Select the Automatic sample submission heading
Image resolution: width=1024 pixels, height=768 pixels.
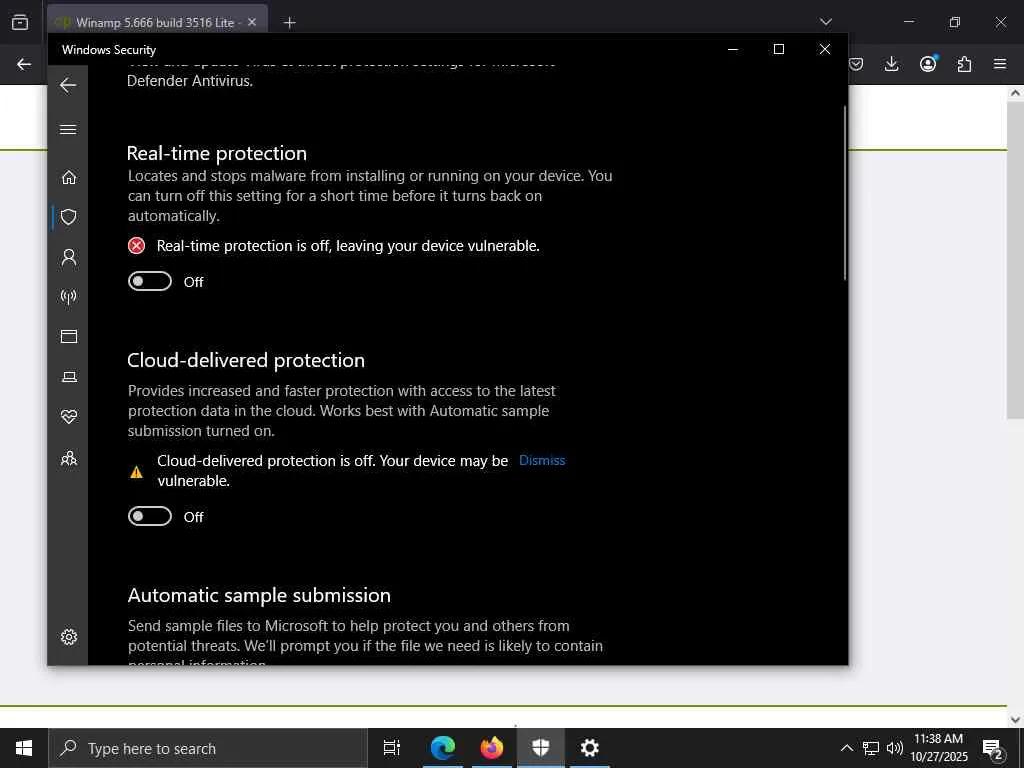[259, 595]
